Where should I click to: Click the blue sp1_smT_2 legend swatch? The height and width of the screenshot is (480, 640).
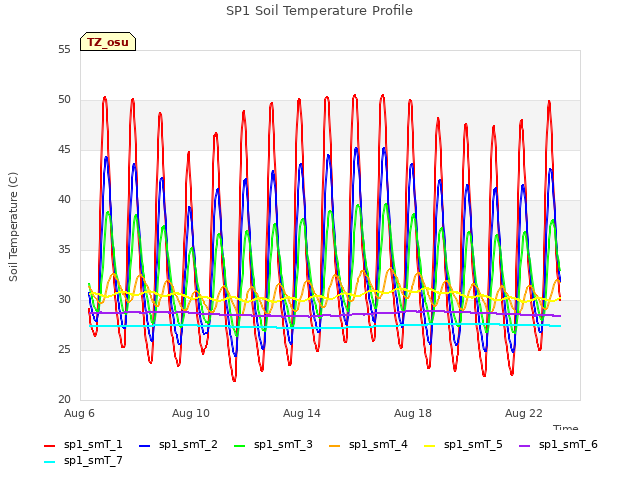point(144,446)
